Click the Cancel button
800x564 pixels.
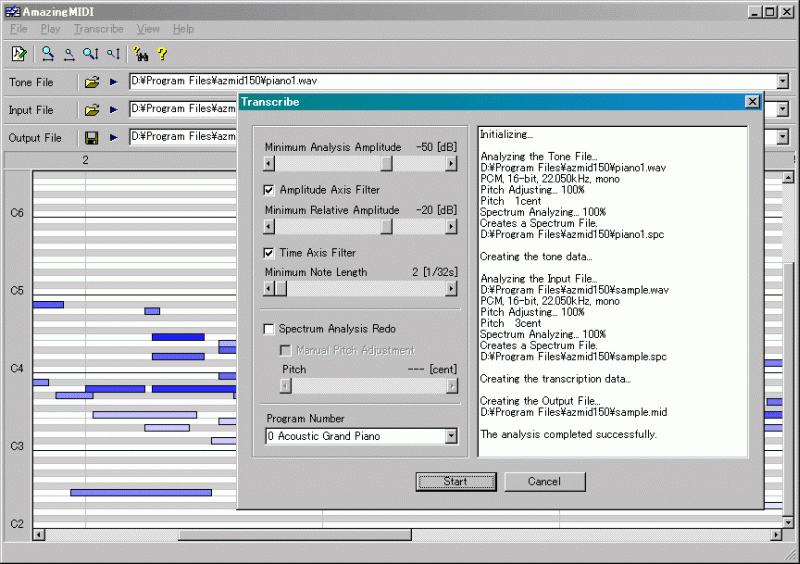point(544,481)
